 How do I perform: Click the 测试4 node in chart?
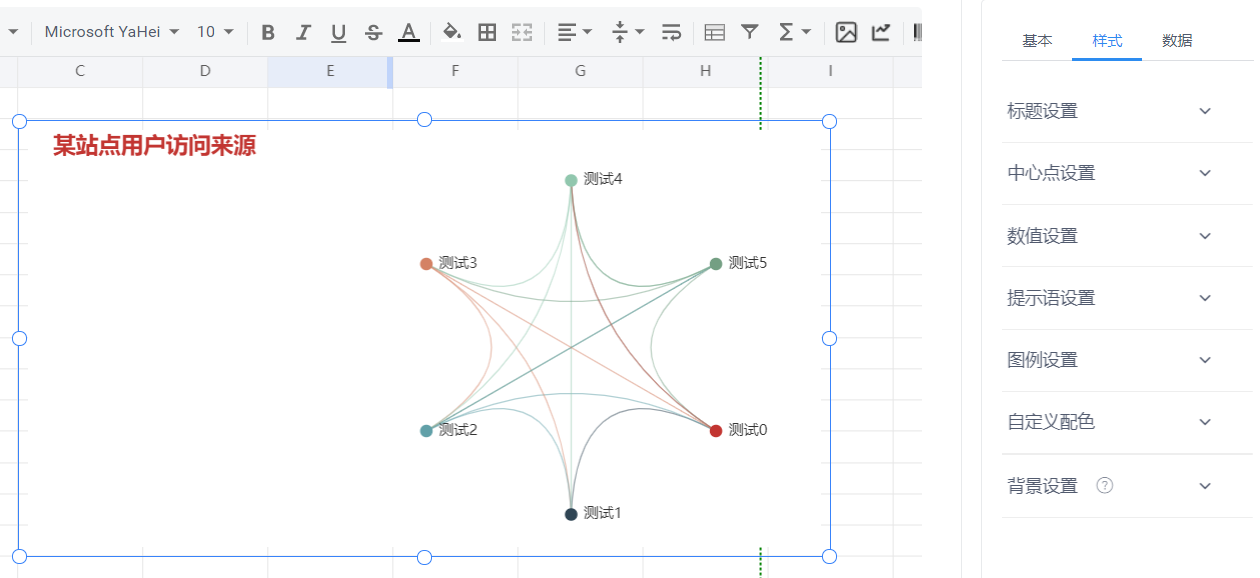tap(571, 180)
